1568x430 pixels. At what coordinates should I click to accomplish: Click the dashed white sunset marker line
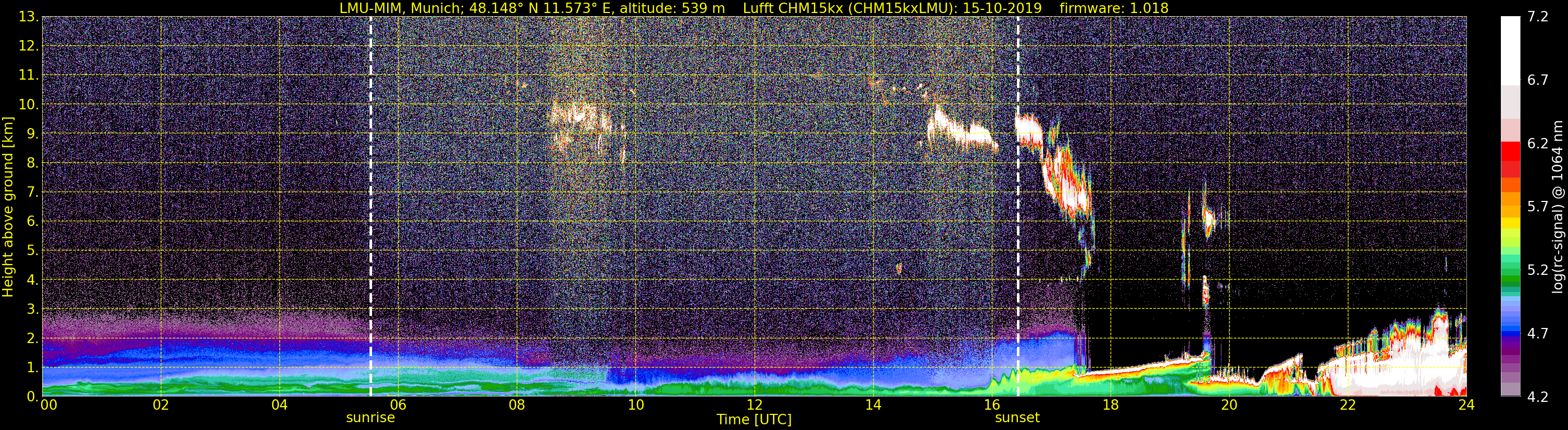tap(1018, 207)
